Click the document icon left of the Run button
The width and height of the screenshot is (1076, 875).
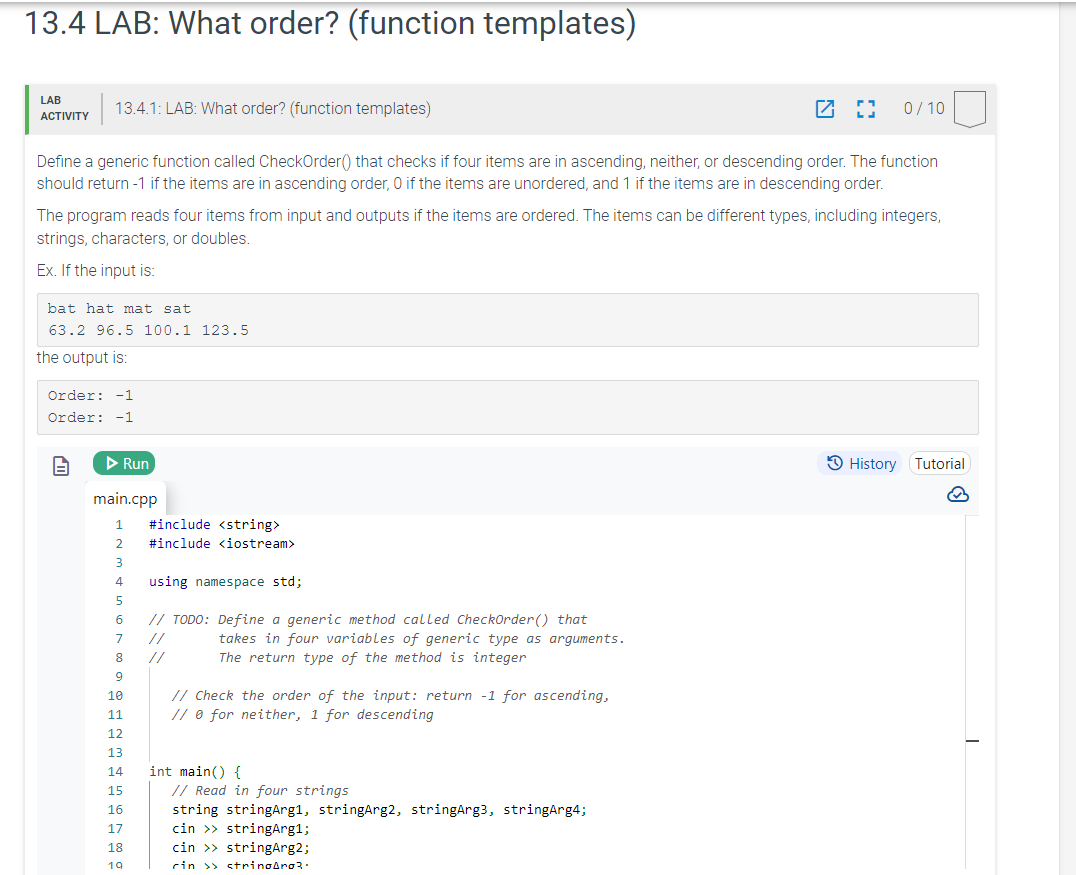click(x=61, y=463)
